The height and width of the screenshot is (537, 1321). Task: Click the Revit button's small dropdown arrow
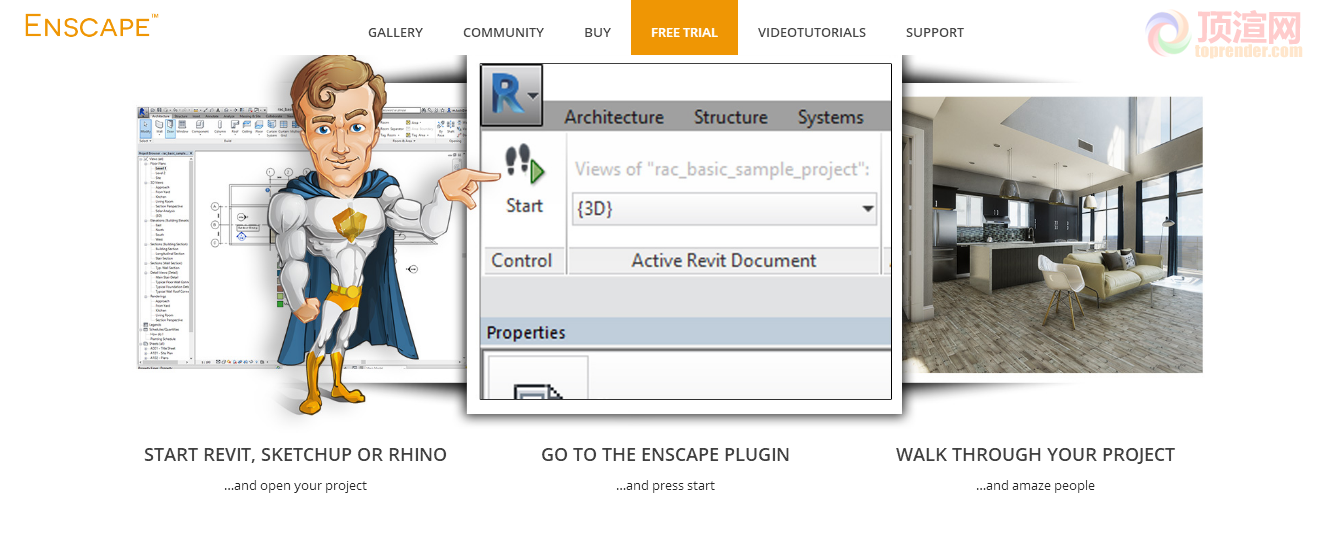[534, 96]
